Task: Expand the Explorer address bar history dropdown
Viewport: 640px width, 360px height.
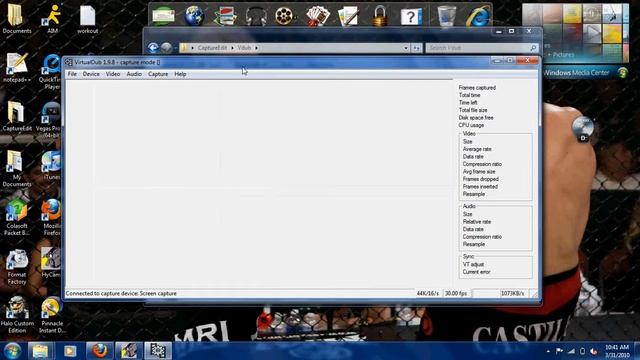Action: click(406, 48)
